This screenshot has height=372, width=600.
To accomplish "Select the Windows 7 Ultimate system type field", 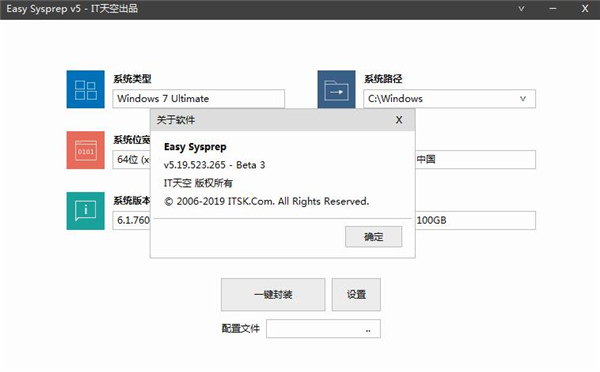I will pyautogui.click(x=199, y=99).
